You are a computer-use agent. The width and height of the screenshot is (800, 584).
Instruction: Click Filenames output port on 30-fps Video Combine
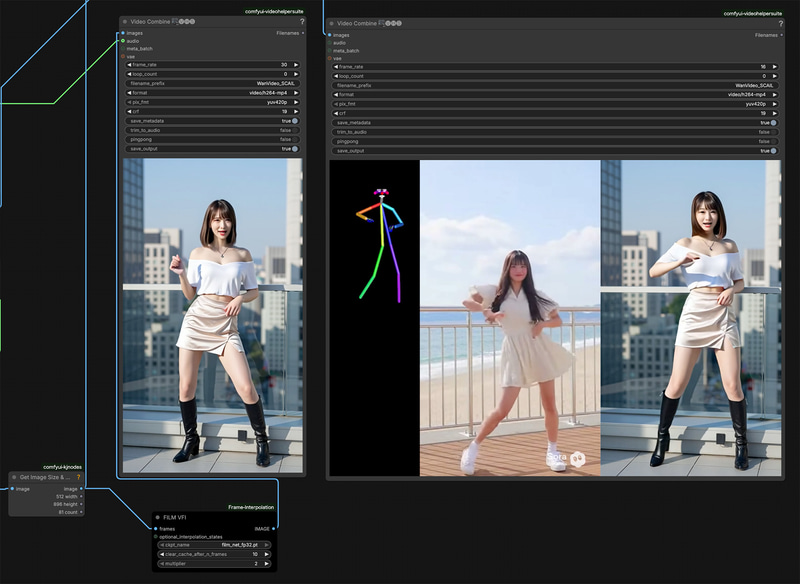click(303, 33)
